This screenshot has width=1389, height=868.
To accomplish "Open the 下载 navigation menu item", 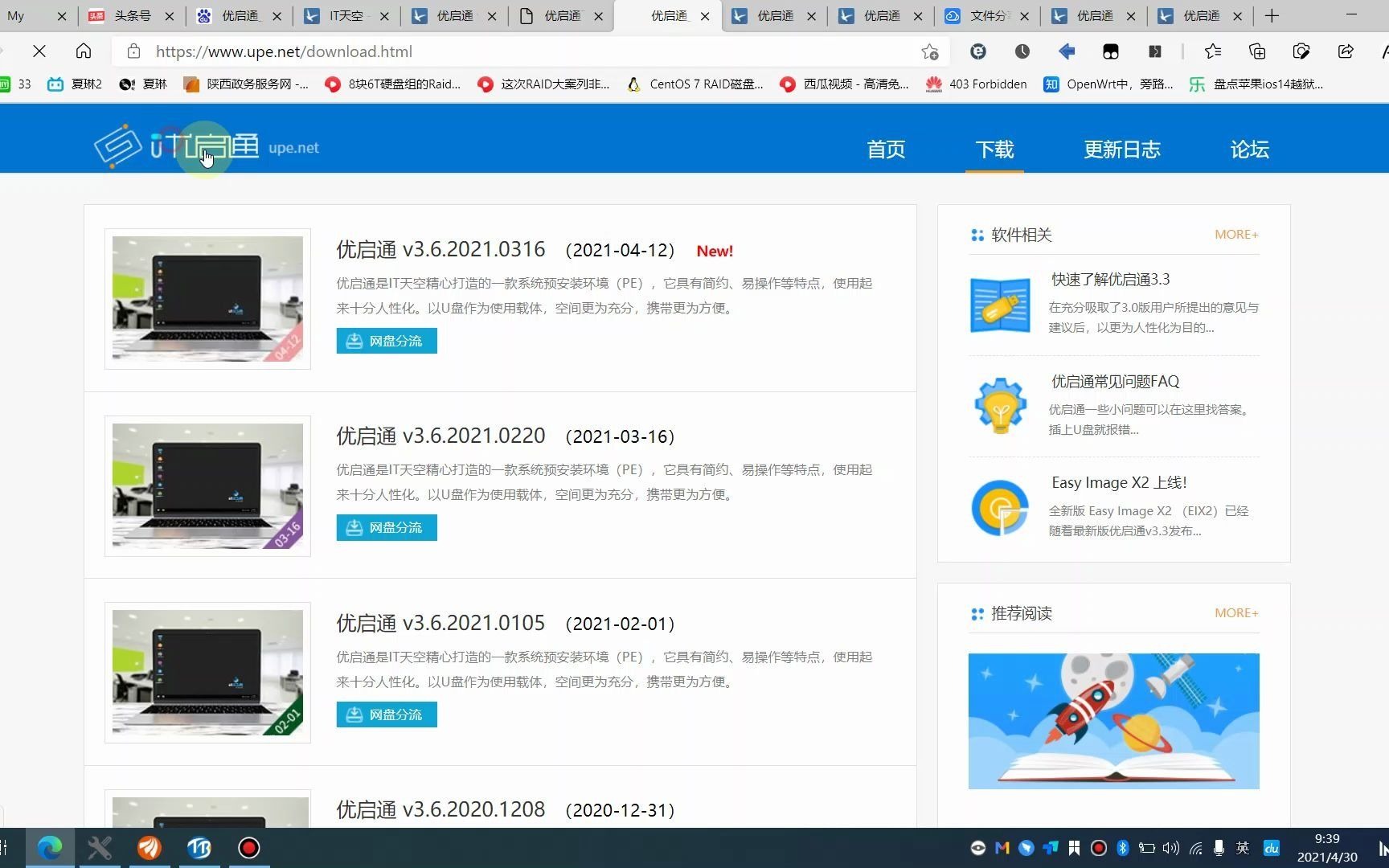I will [994, 149].
